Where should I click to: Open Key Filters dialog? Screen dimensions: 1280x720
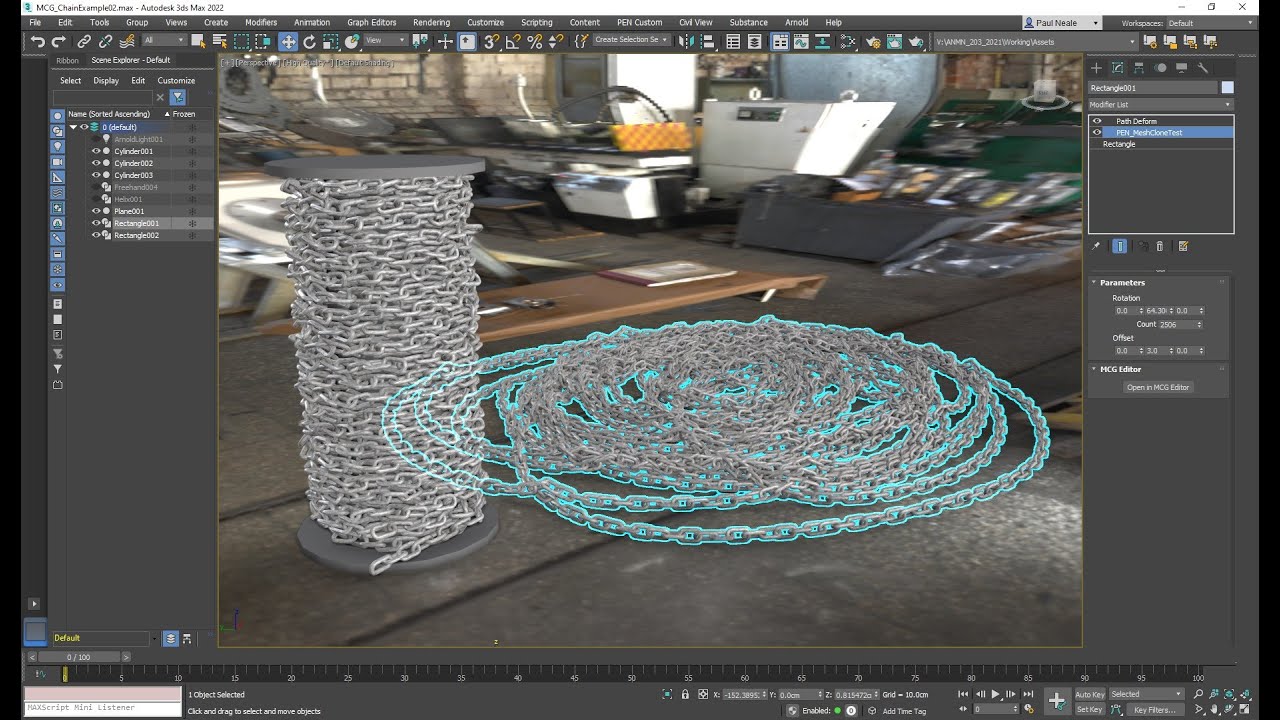[1155, 710]
